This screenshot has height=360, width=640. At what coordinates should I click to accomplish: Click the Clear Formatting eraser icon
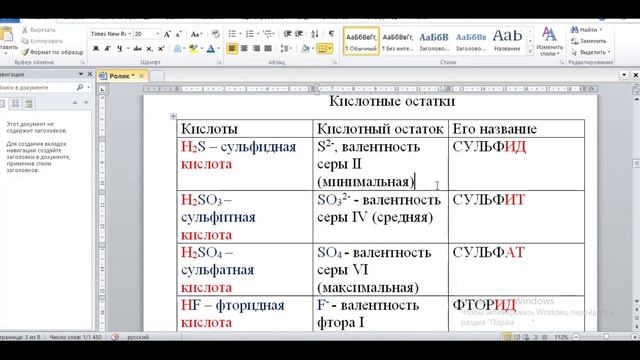click(216, 34)
